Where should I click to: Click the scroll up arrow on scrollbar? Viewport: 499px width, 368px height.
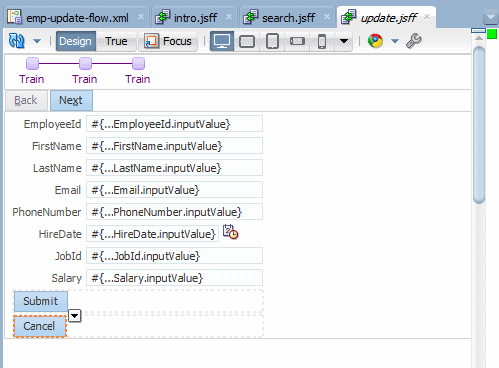point(479,38)
